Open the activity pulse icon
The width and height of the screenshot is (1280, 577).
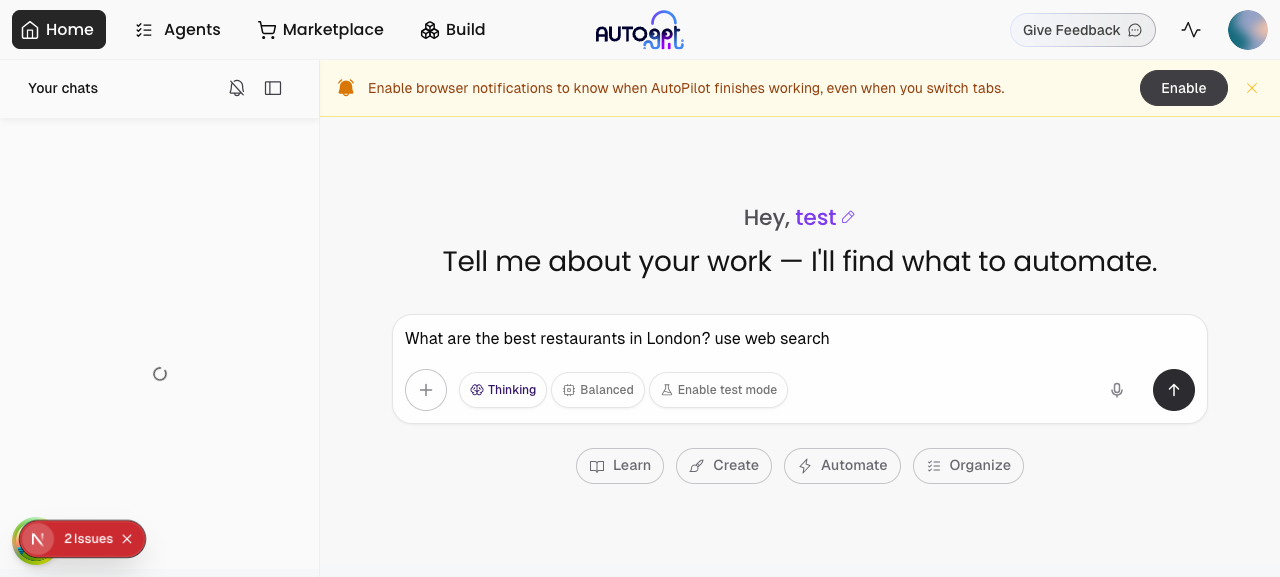tap(1191, 30)
